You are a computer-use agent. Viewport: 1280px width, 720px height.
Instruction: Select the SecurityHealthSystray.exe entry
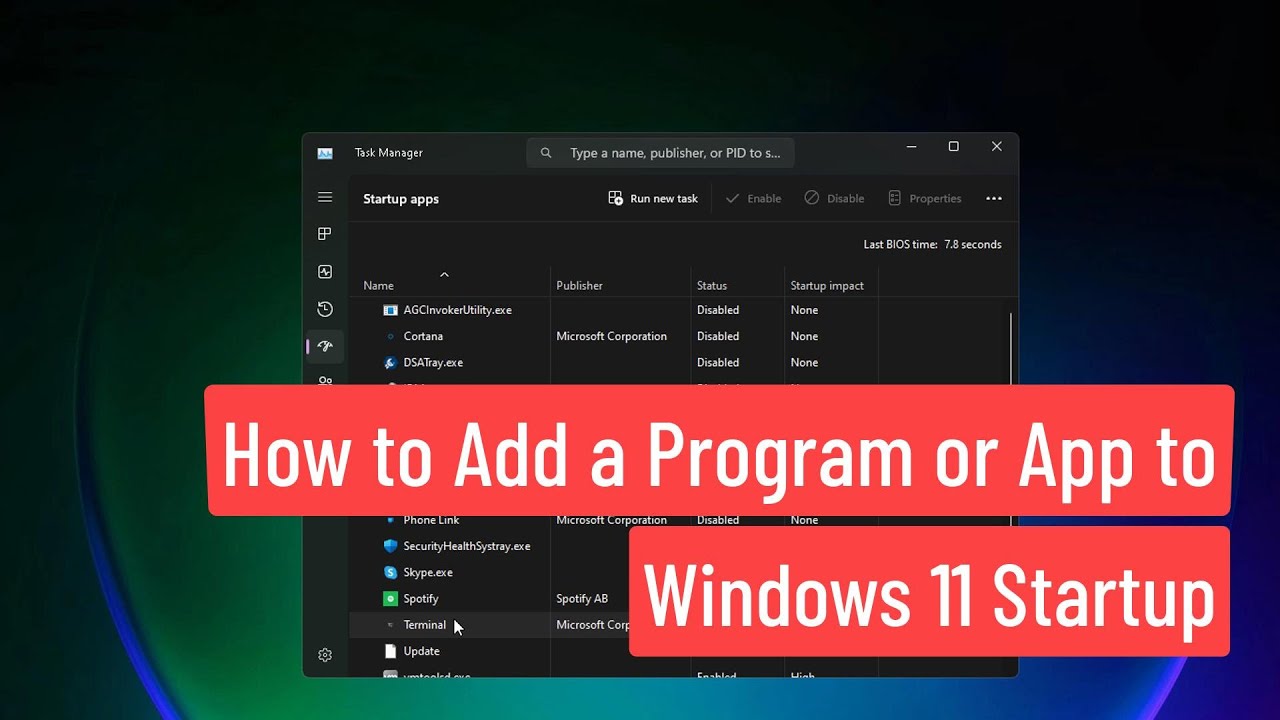(x=467, y=546)
